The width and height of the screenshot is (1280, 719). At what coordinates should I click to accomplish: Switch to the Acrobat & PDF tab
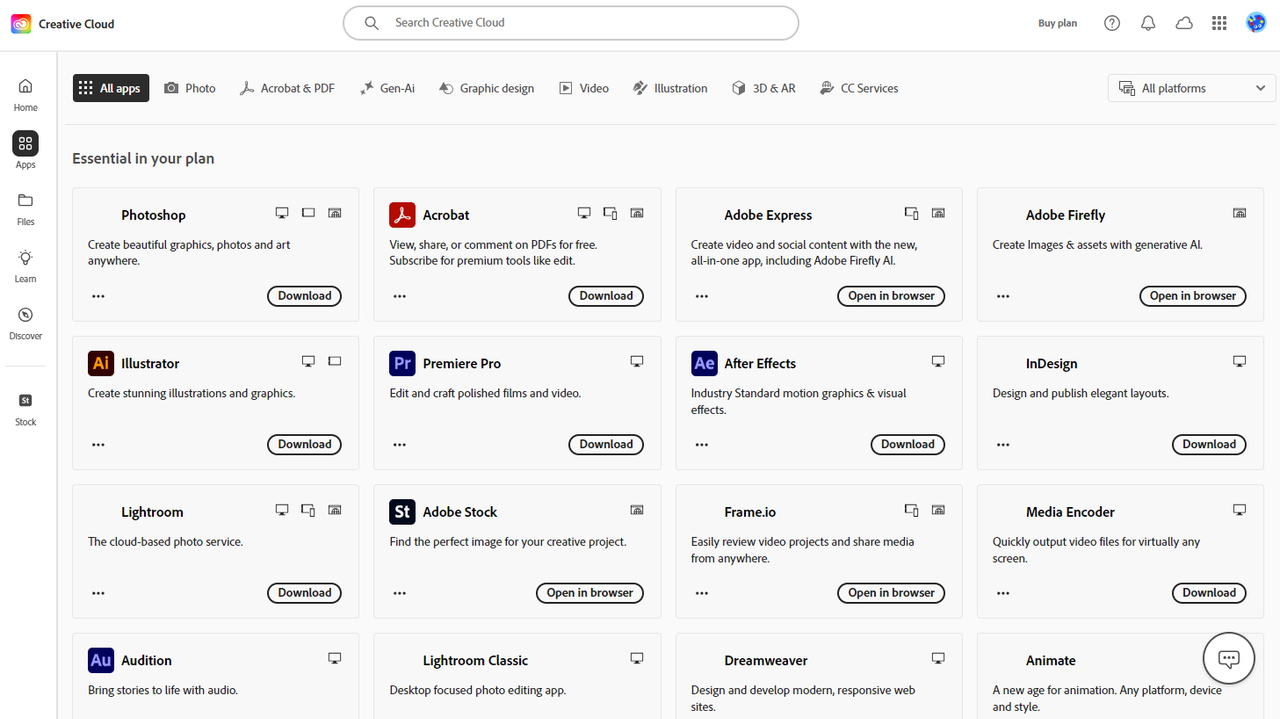click(x=287, y=88)
